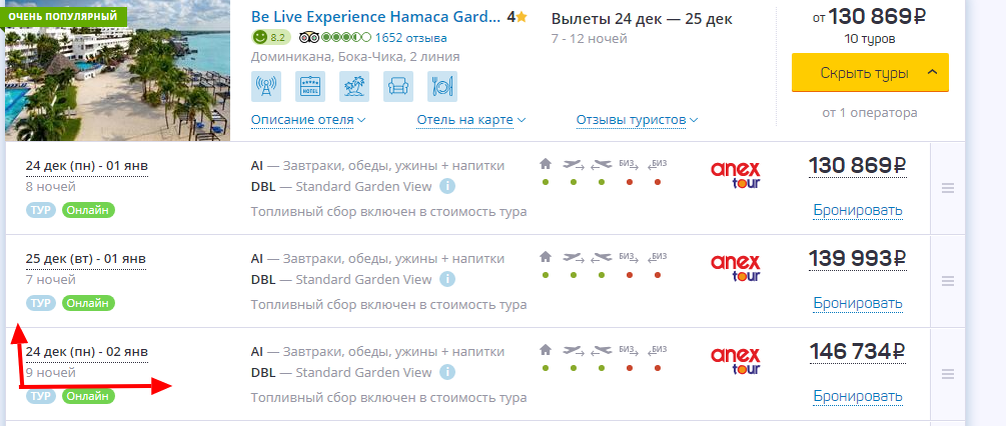
Task: Open the Be Live Experience Hamaca Gard... hotel link
Action: tap(375, 17)
